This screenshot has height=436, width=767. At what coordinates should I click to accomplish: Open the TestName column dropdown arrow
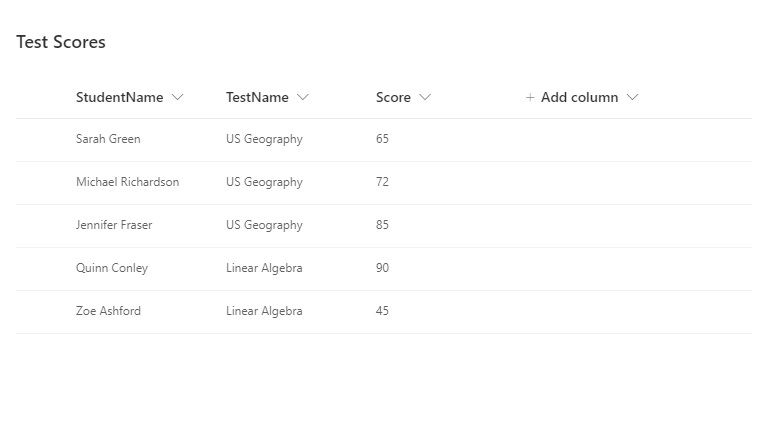(303, 97)
